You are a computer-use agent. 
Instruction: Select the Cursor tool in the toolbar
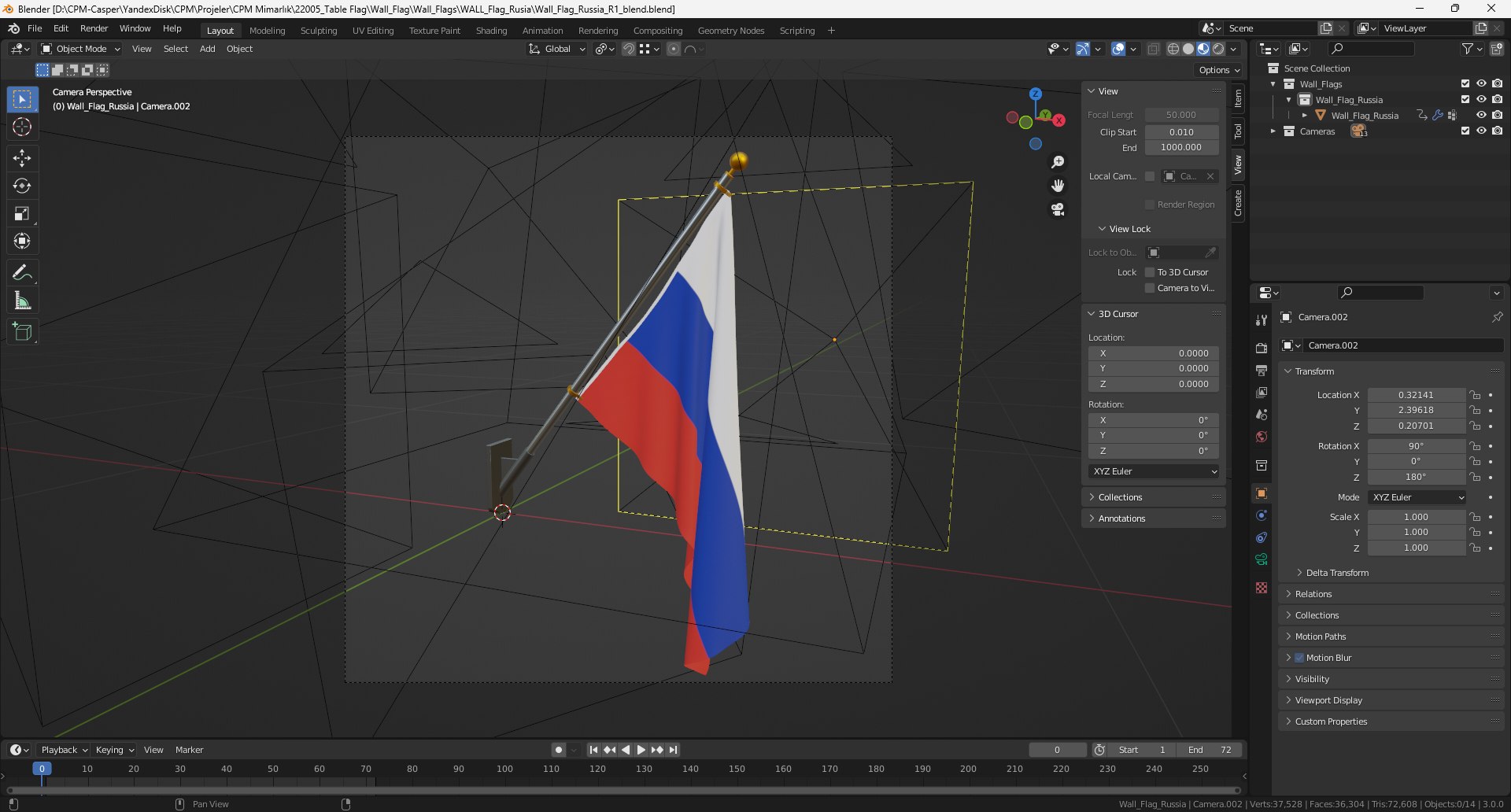tap(22, 127)
